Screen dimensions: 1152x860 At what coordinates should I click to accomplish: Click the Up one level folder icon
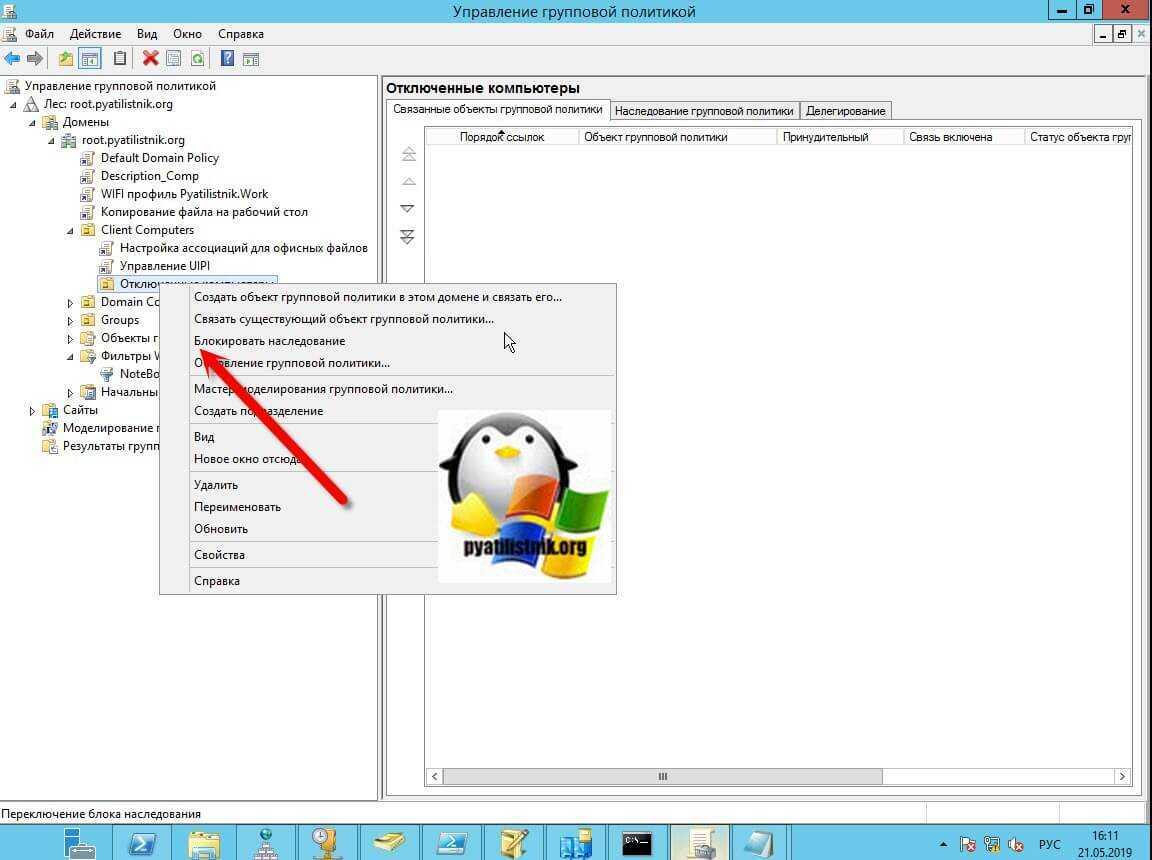(66, 59)
